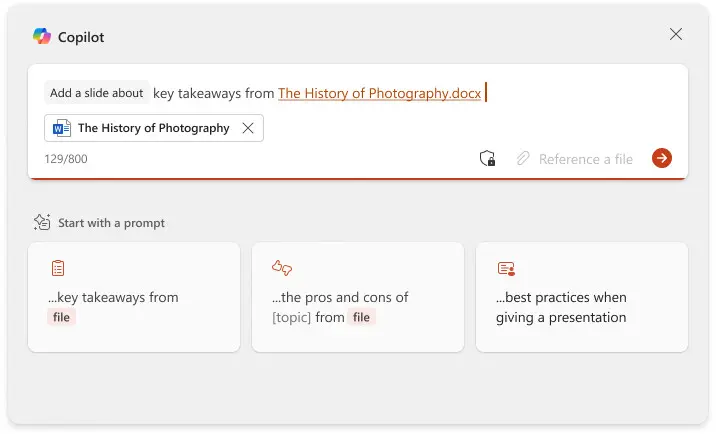Click Reference a file text
The width and height of the screenshot is (716, 436).
click(585, 158)
